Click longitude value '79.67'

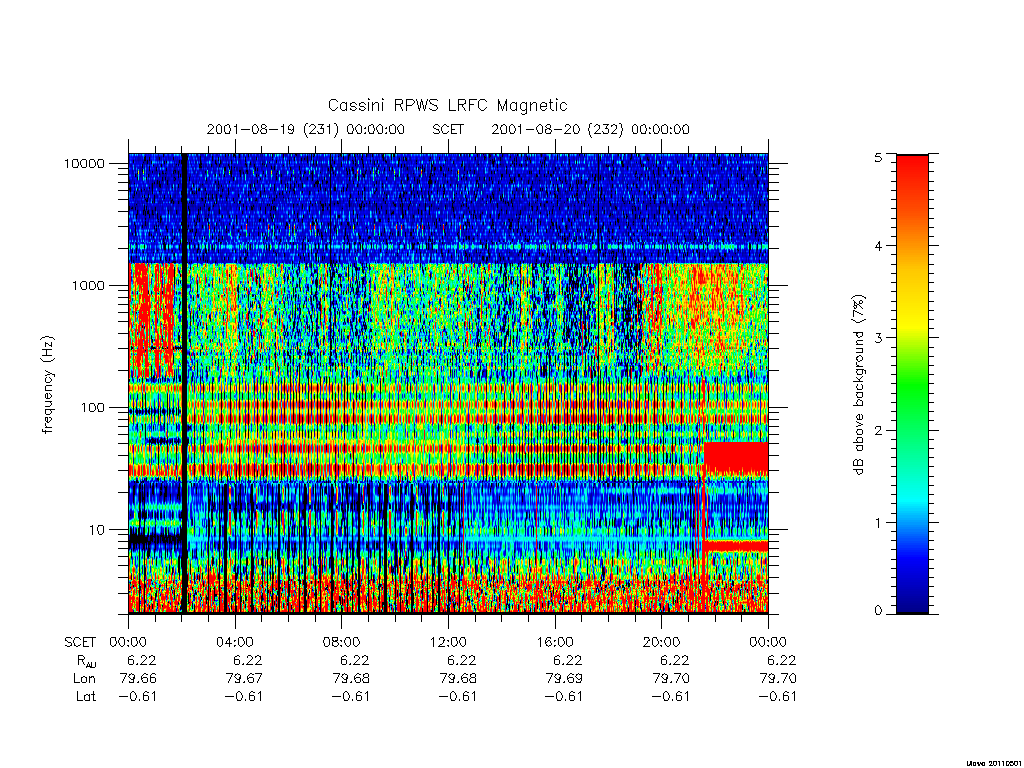point(244,679)
